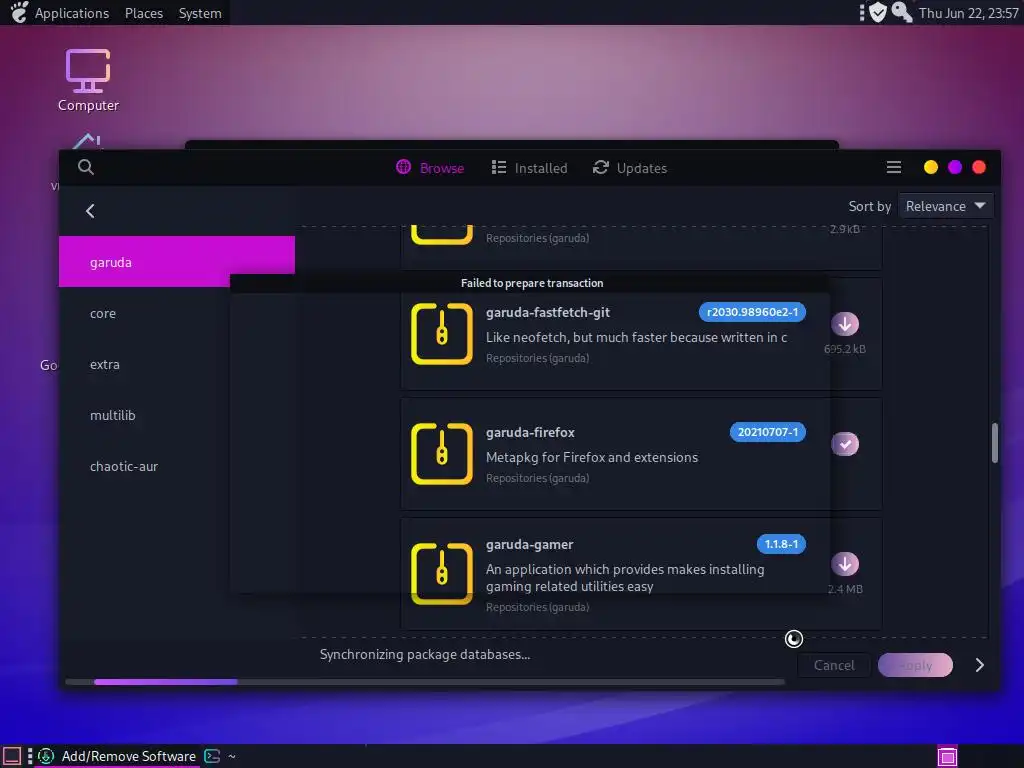
Task: Open the Sort by Relevance dropdown
Action: tap(946, 206)
